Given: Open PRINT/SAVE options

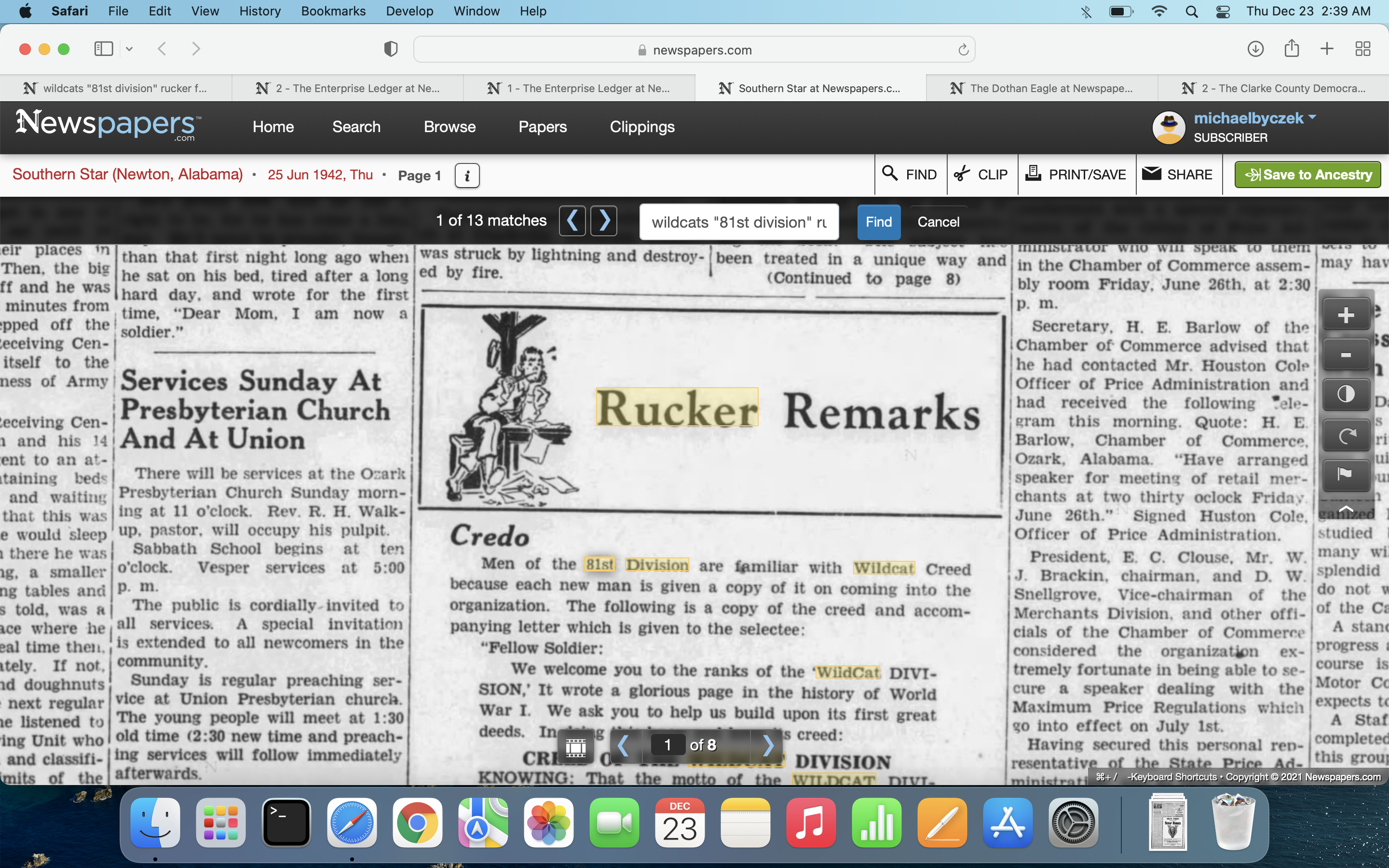Looking at the screenshot, I should click(1076, 175).
